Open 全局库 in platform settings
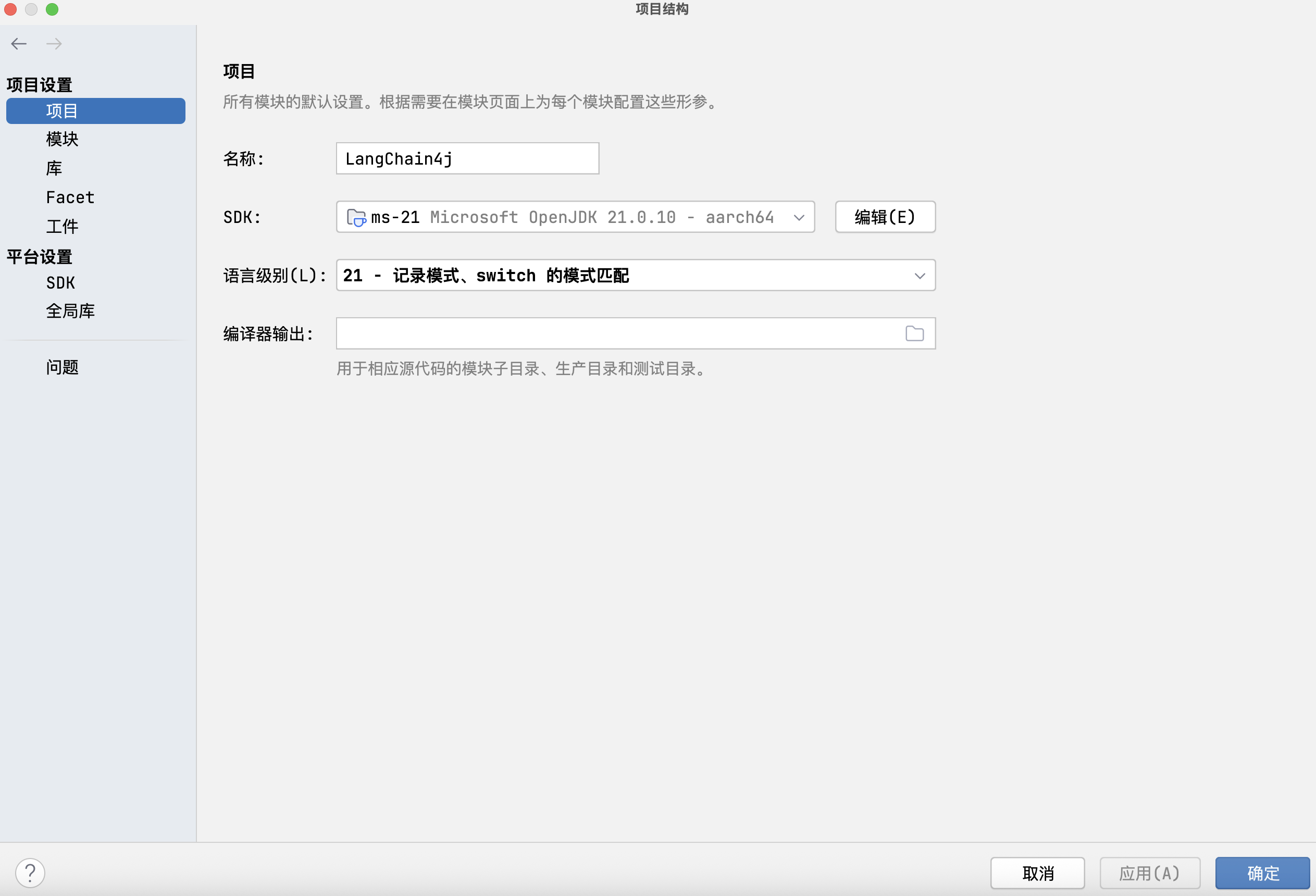The width and height of the screenshot is (1316, 896). pyautogui.click(x=70, y=311)
